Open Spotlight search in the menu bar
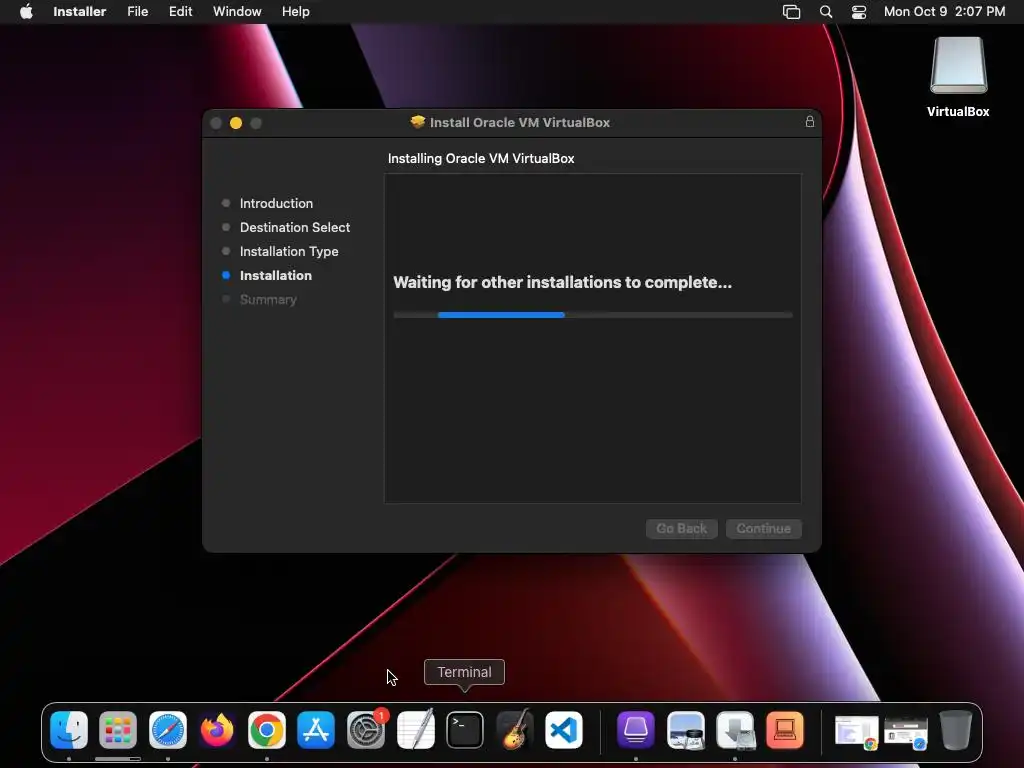This screenshot has height=768, width=1024. (826, 12)
